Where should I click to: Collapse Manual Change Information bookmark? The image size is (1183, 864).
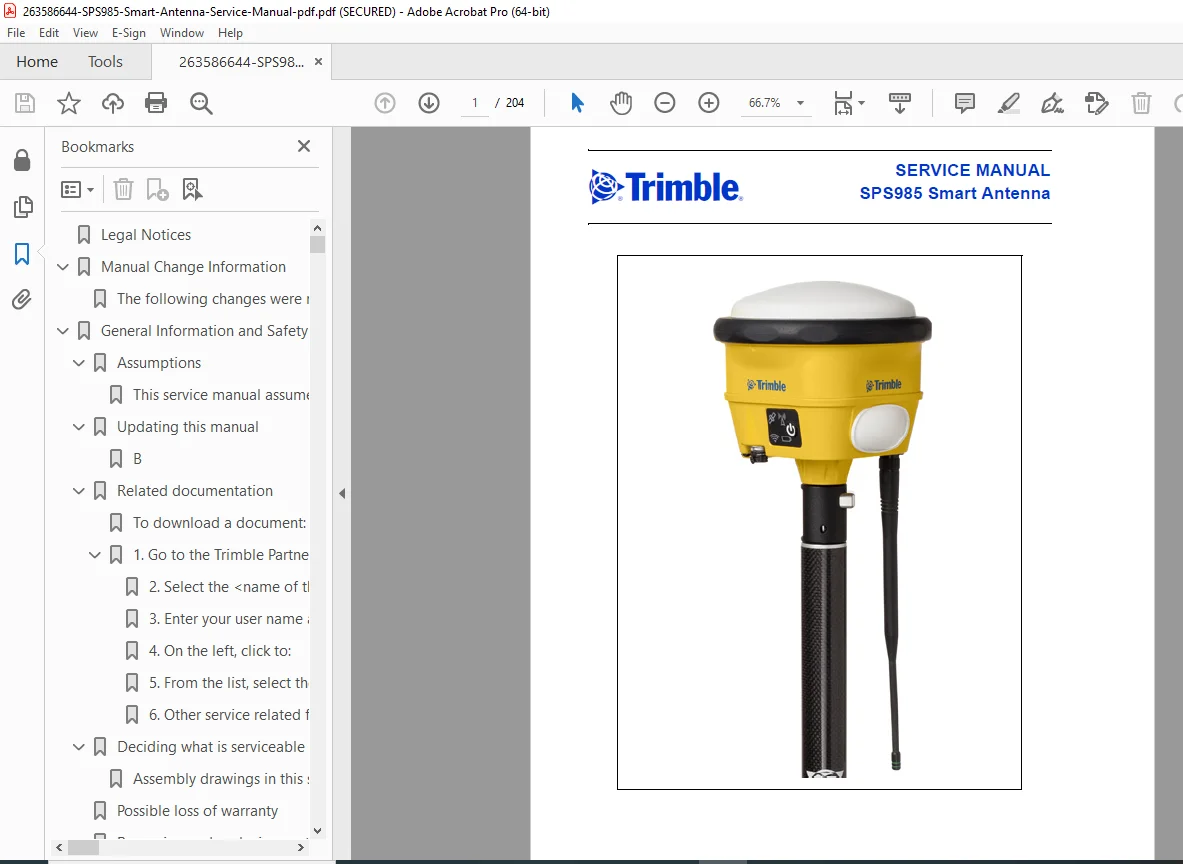63,267
